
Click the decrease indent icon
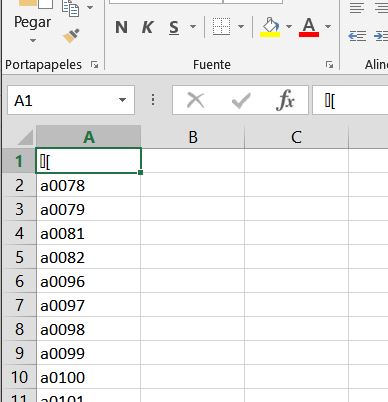click(x=357, y=36)
